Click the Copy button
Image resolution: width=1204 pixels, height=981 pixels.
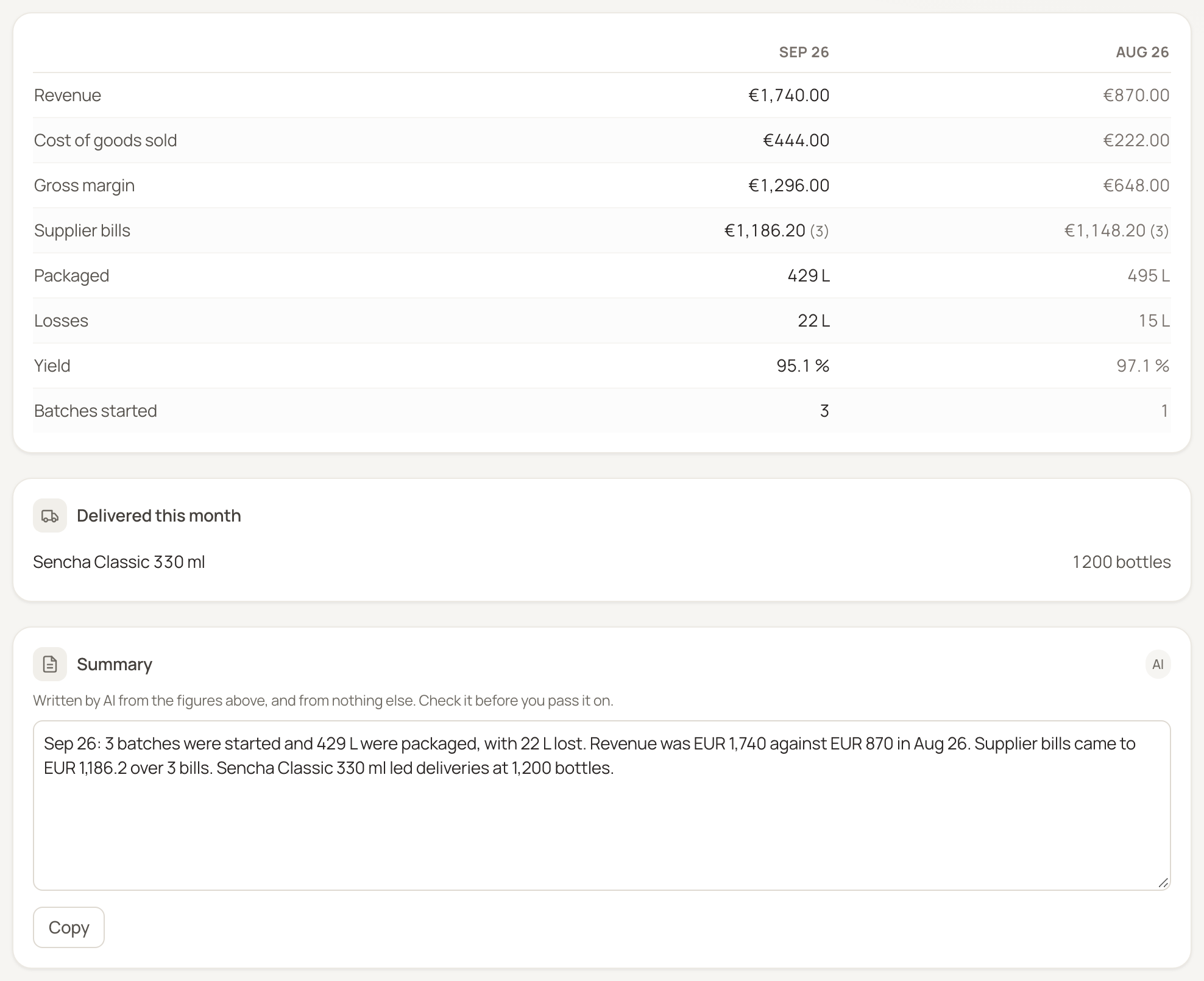tap(69, 927)
